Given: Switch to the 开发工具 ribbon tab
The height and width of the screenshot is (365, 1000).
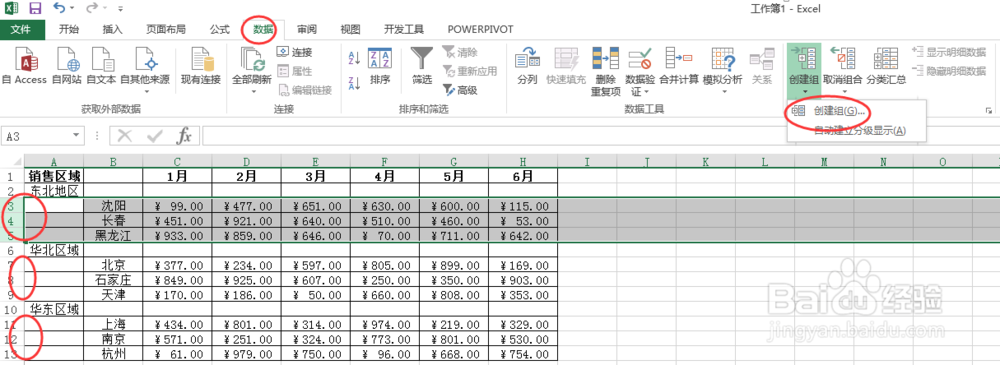Looking at the screenshot, I should point(404,29).
